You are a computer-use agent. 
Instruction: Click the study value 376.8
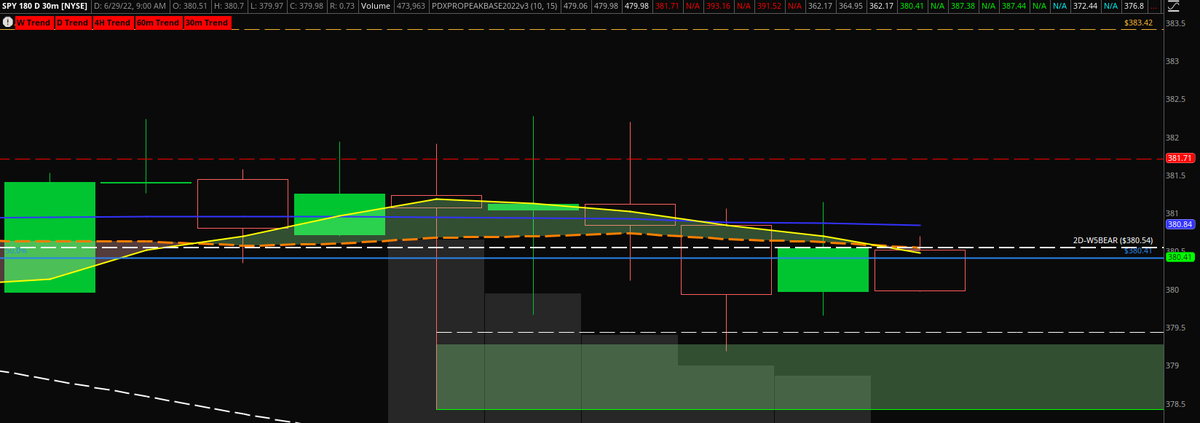1133,6
